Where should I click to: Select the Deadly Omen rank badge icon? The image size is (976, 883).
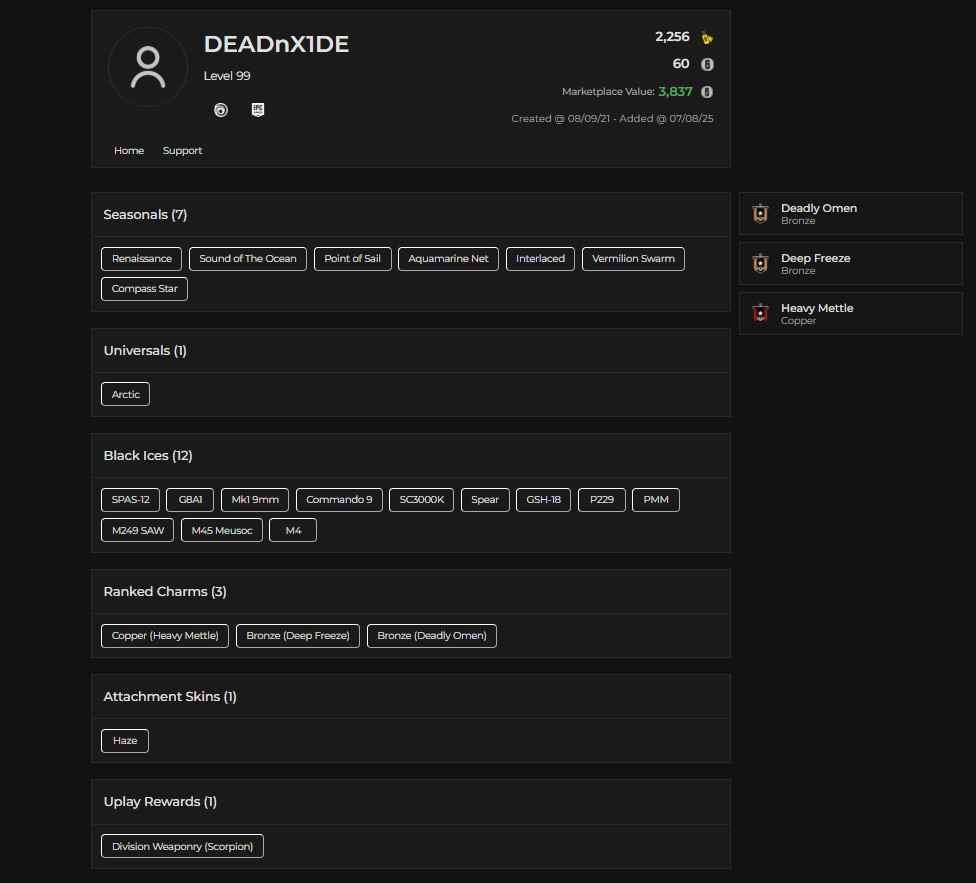coord(758,213)
